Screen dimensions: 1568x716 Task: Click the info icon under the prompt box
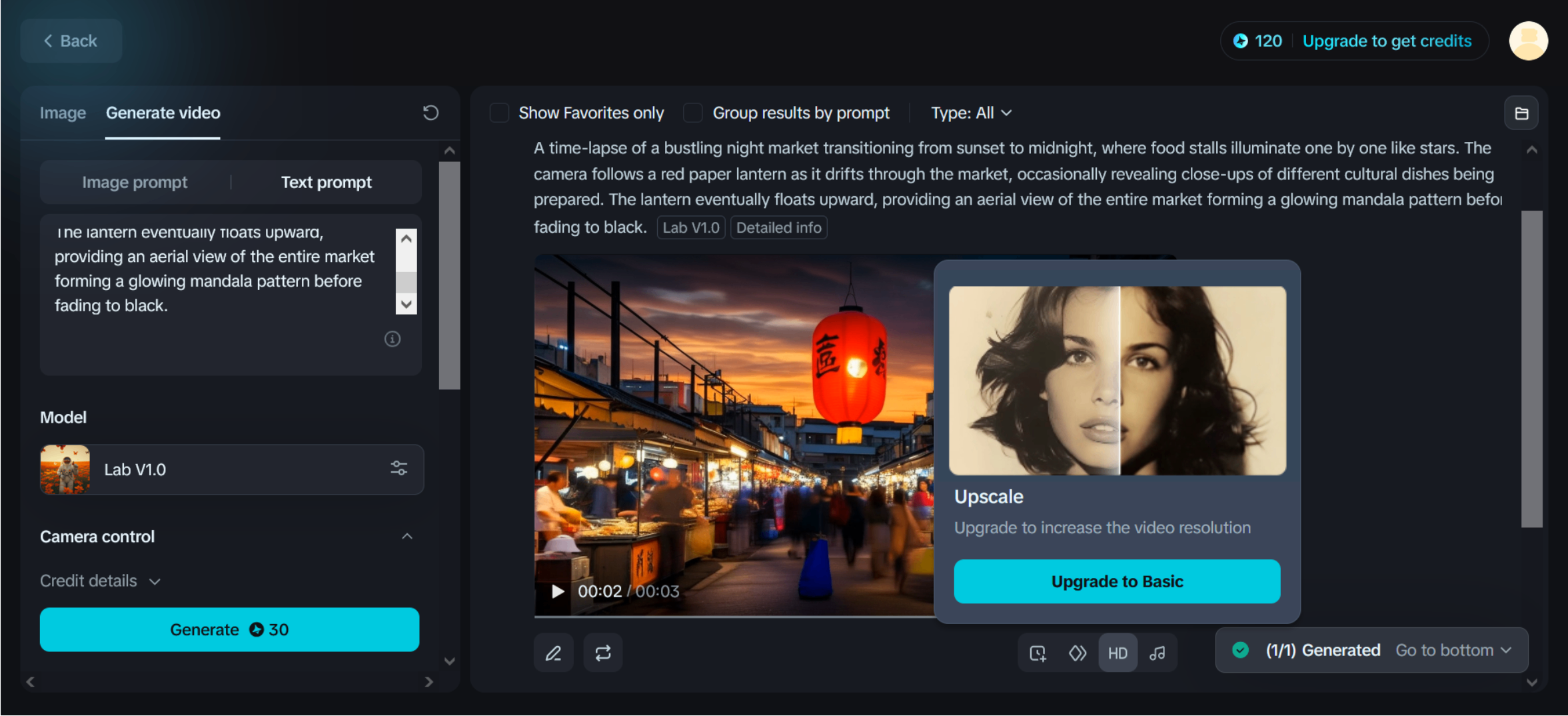click(392, 339)
